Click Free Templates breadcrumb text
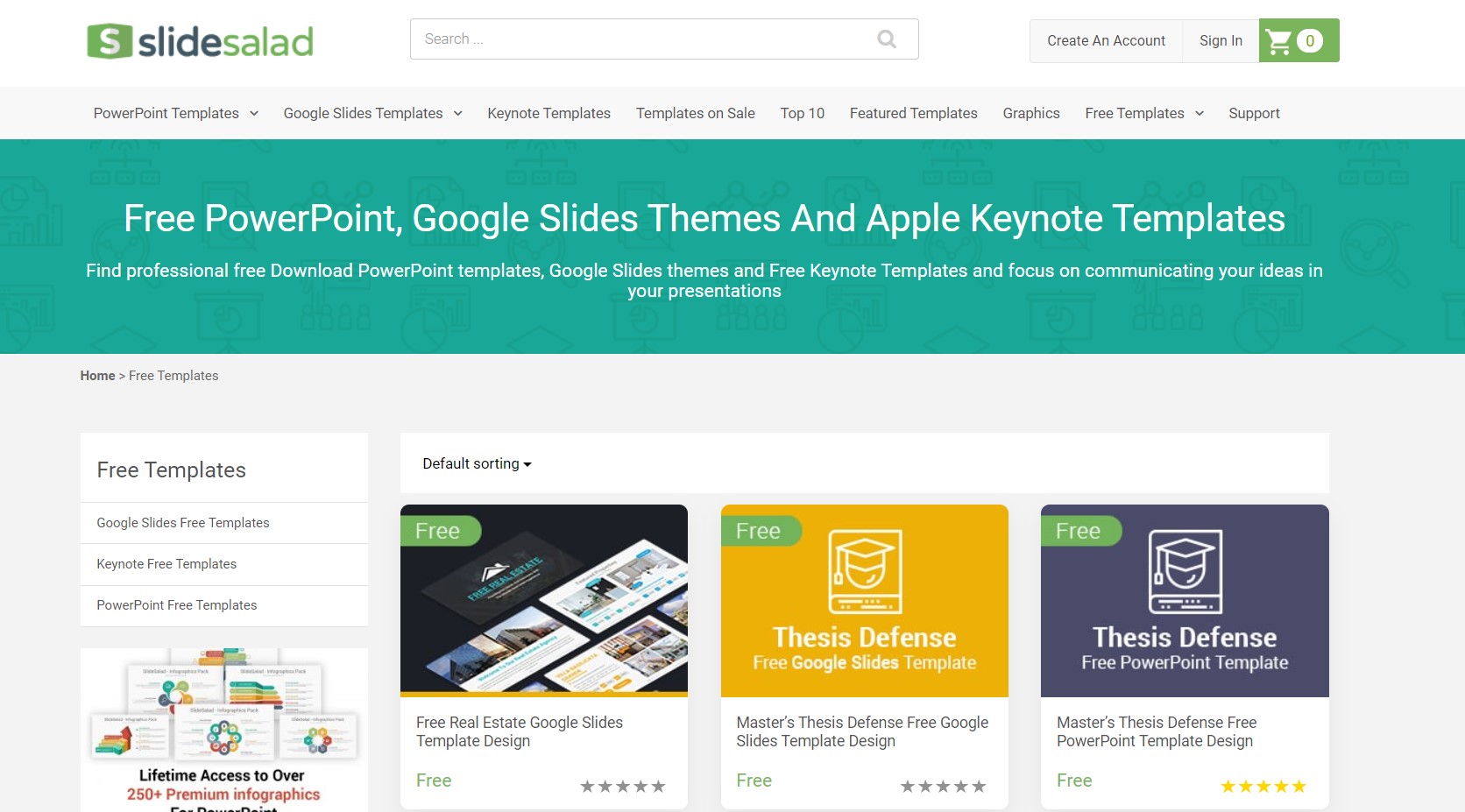The image size is (1465, 812). click(x=173, y=376)
